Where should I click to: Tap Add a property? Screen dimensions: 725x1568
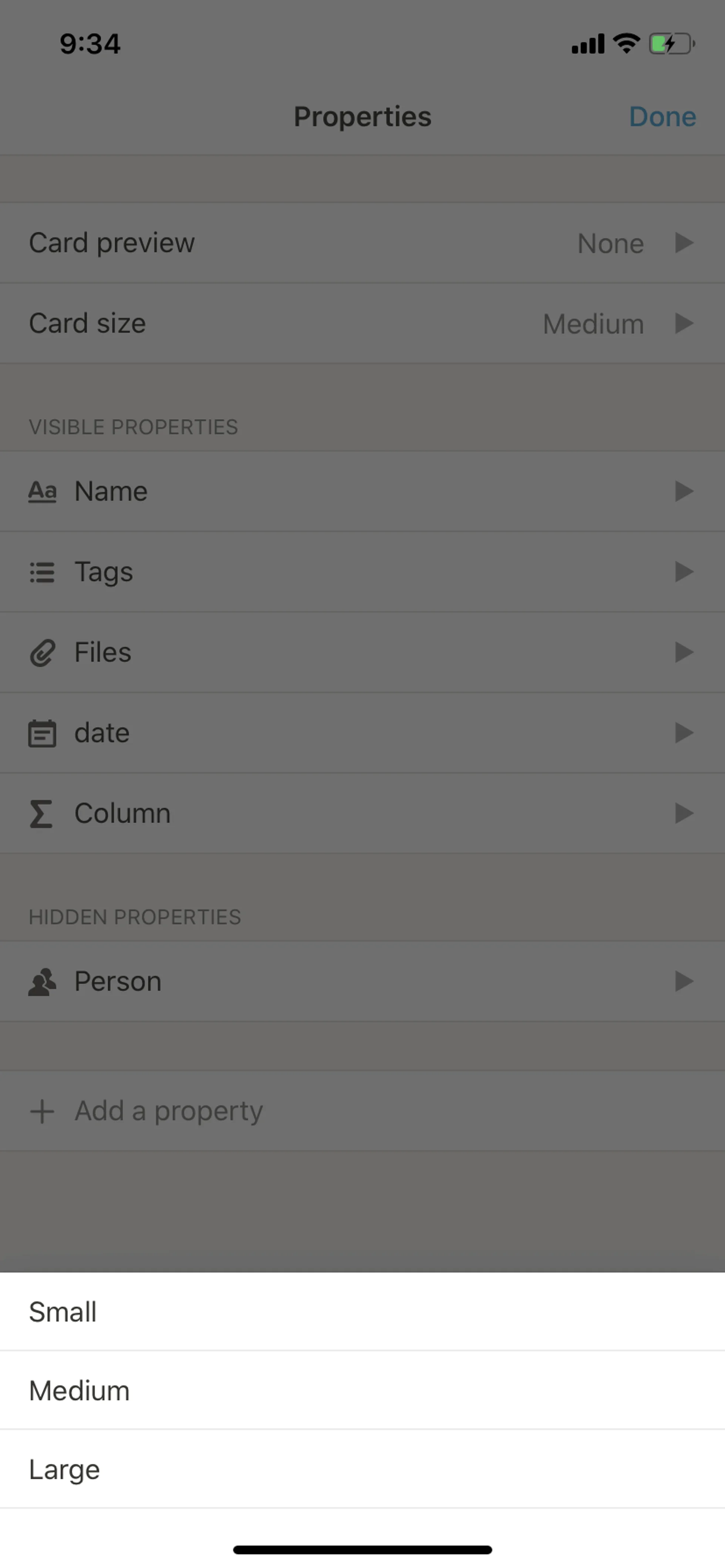tap(169, 1111)
